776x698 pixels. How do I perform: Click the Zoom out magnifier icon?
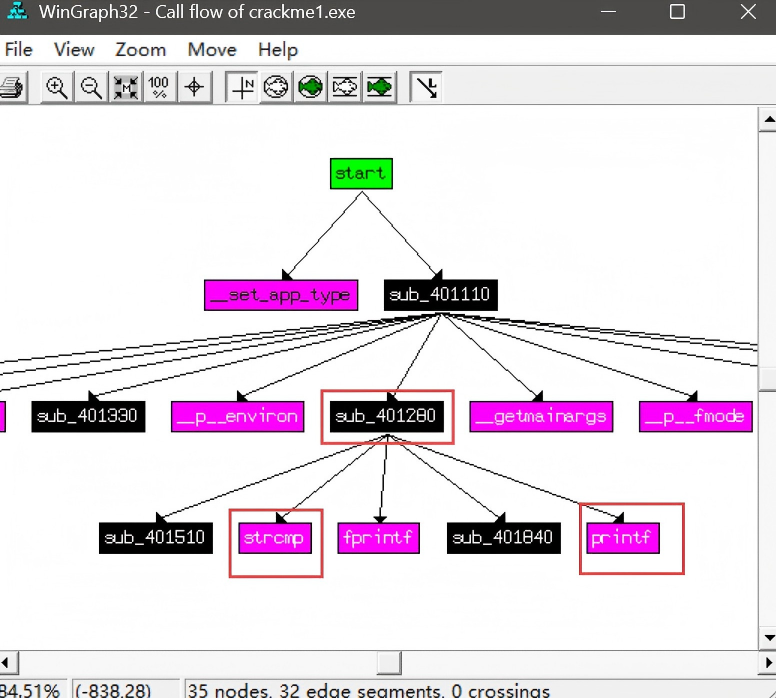(x=91, y=88)
